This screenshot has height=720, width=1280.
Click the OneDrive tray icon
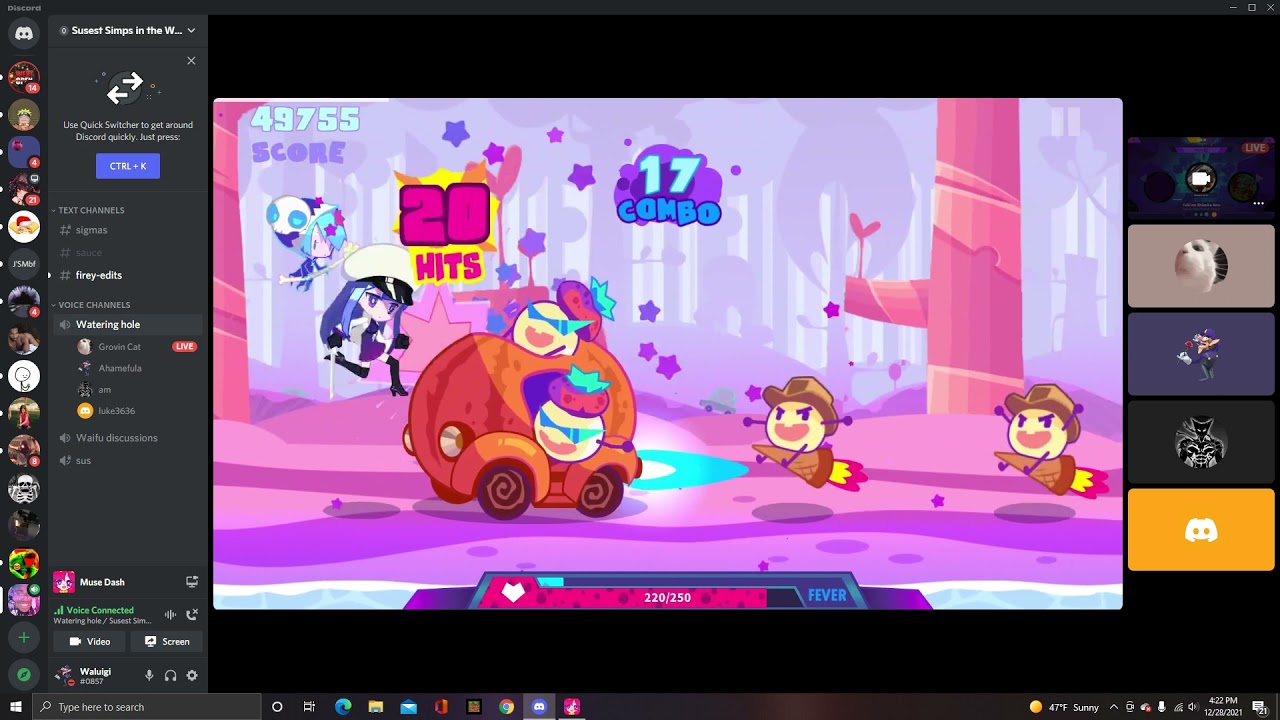(1145, 707)
